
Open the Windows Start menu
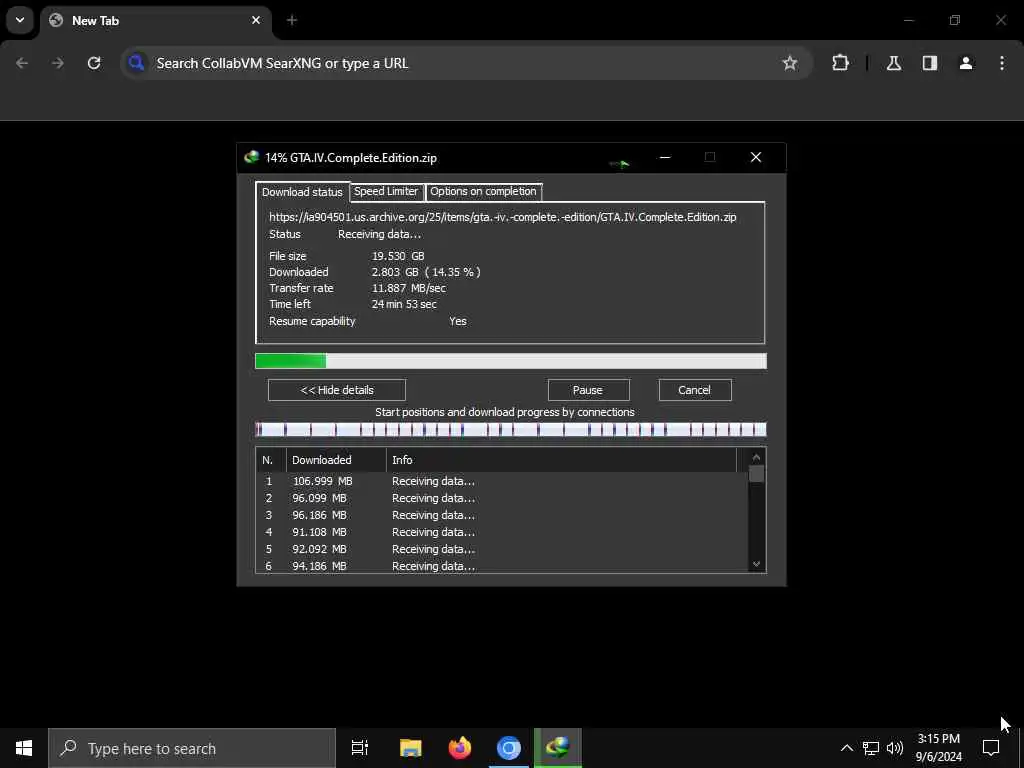pyautogui.click(x=24, y=748)
